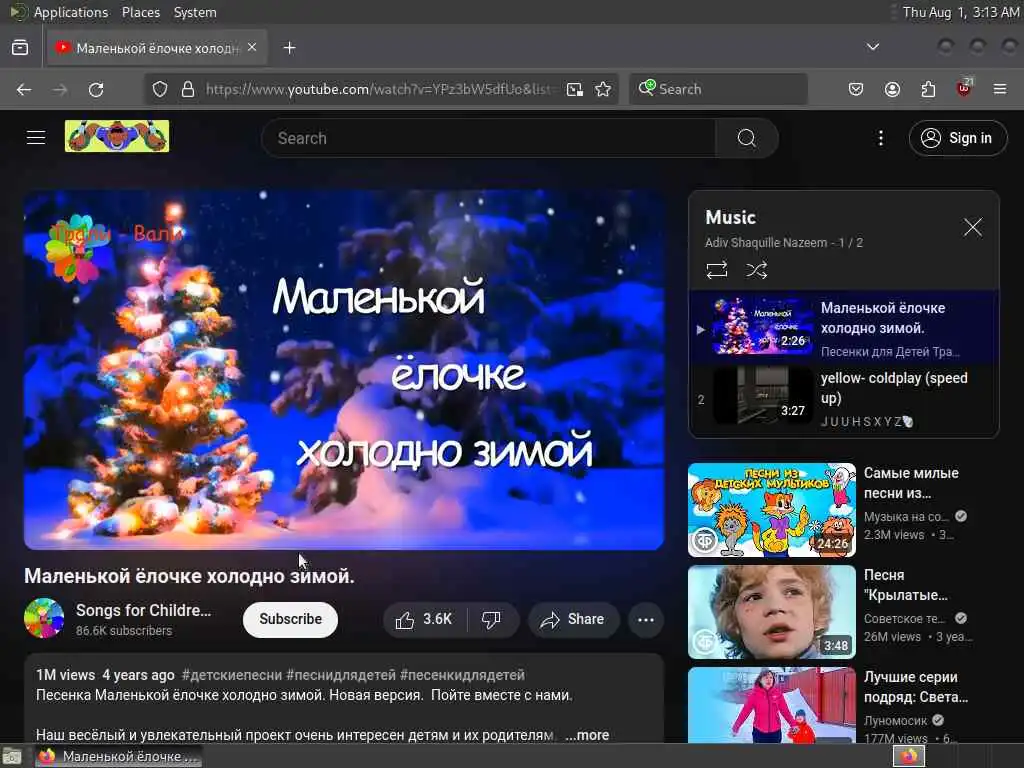Toggle shuffle playlist button
The height and width of the screenshot is (768, 1024).
point(756,270)
